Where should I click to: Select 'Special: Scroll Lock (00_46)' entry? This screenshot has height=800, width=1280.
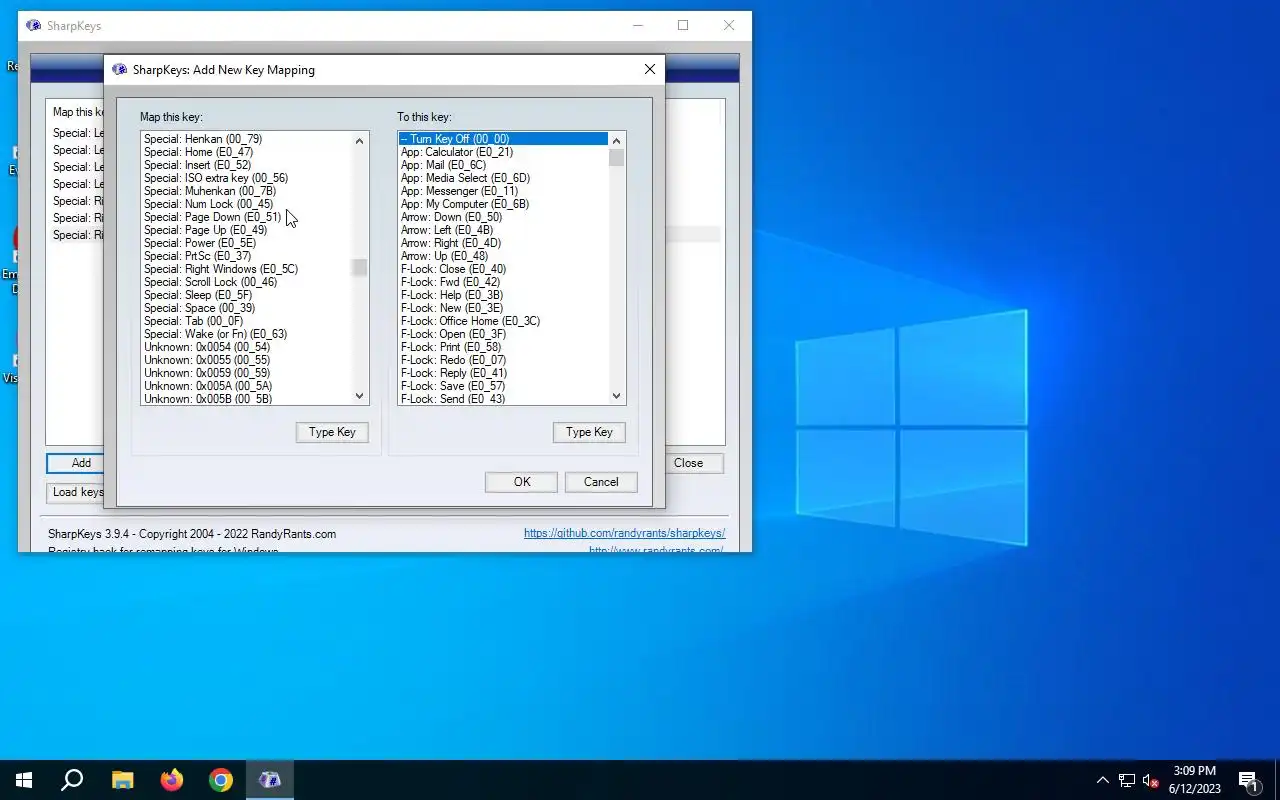[246, 282]
